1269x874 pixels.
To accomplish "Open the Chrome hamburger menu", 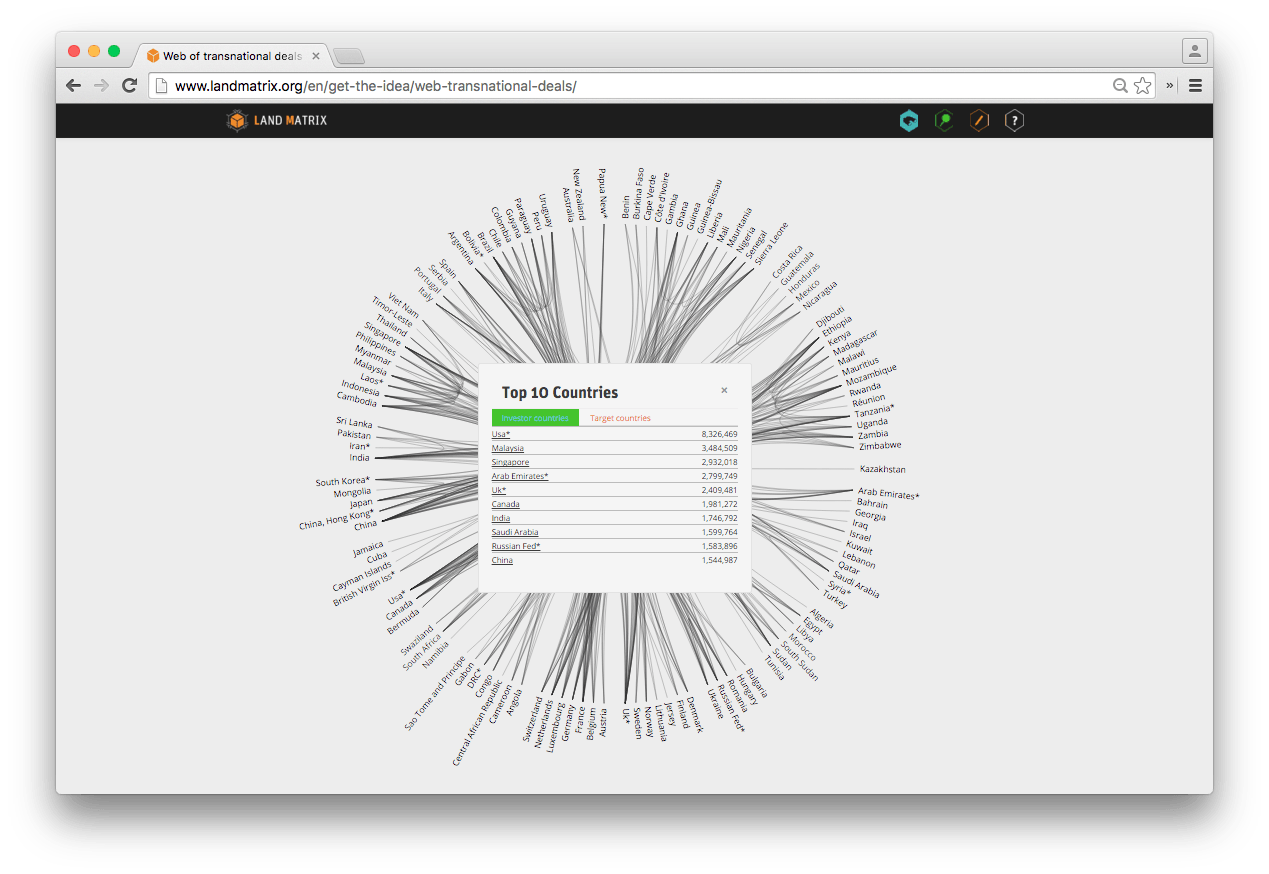I will pyautogui.click(x=1195, y=86).
